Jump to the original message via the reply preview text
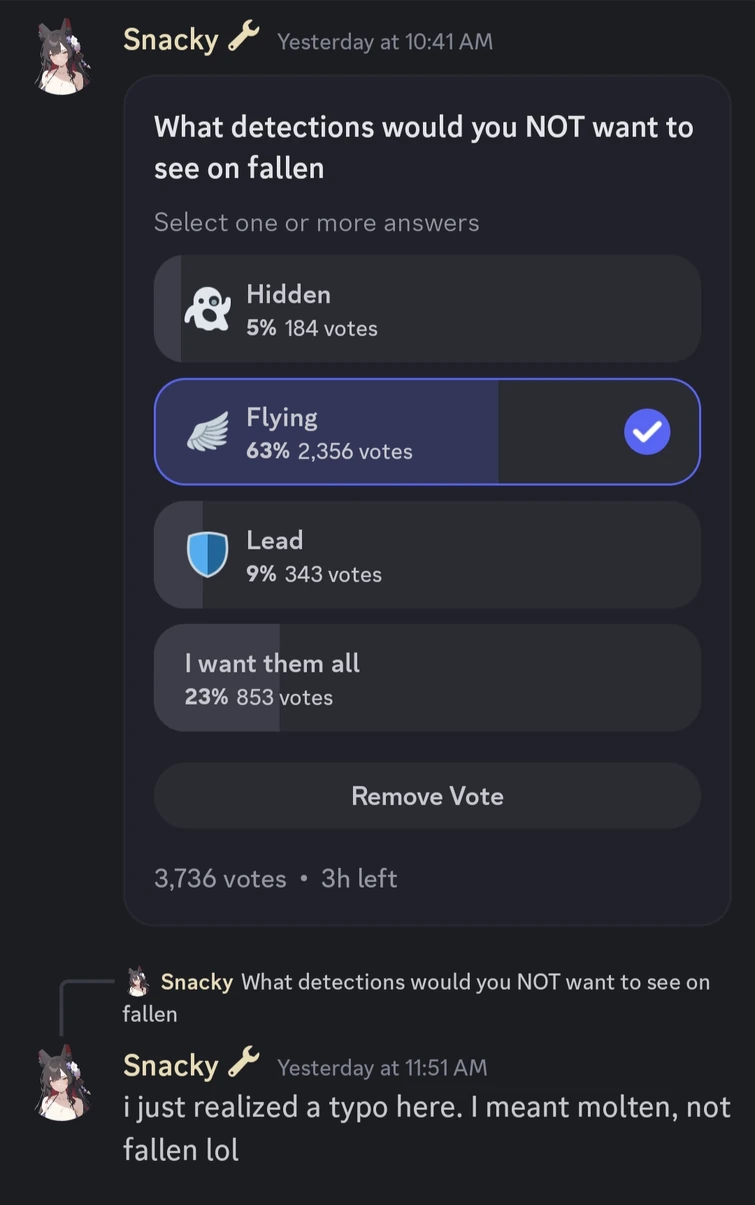755x1205 pixels. (475, 982)
